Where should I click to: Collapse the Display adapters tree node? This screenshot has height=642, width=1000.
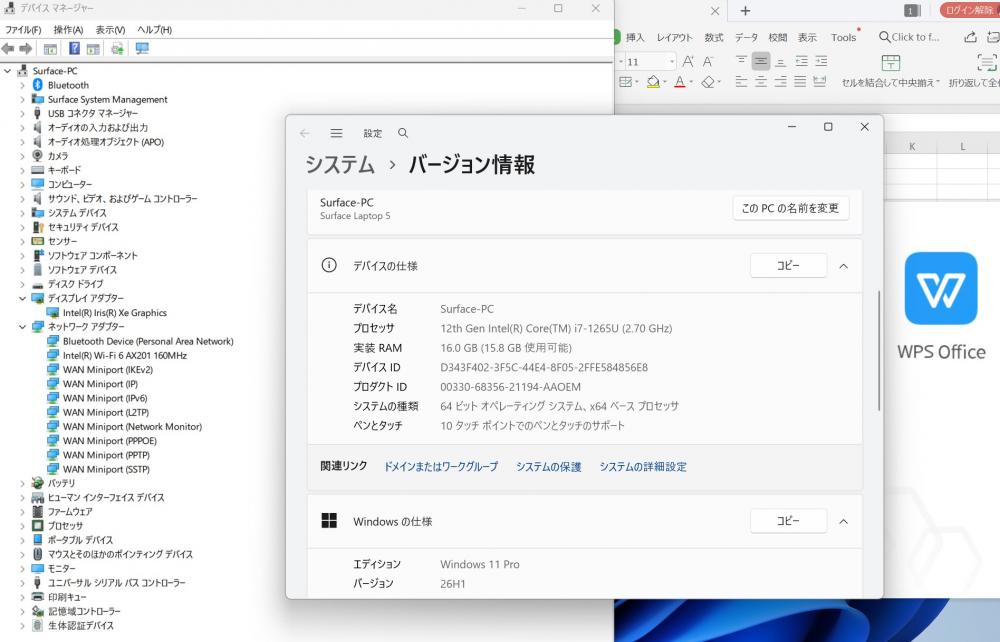22,298
